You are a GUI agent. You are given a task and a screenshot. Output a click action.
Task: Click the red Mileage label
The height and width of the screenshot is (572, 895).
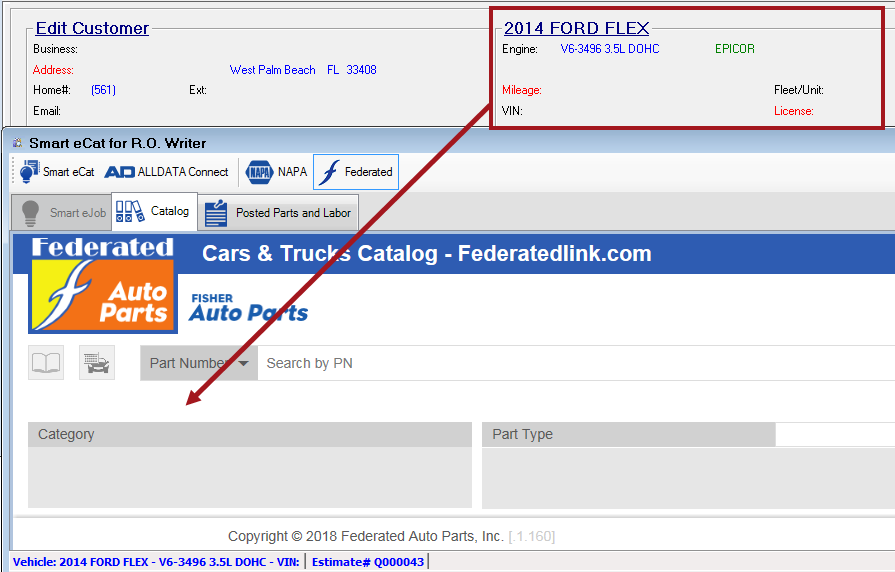pos(522,90)
